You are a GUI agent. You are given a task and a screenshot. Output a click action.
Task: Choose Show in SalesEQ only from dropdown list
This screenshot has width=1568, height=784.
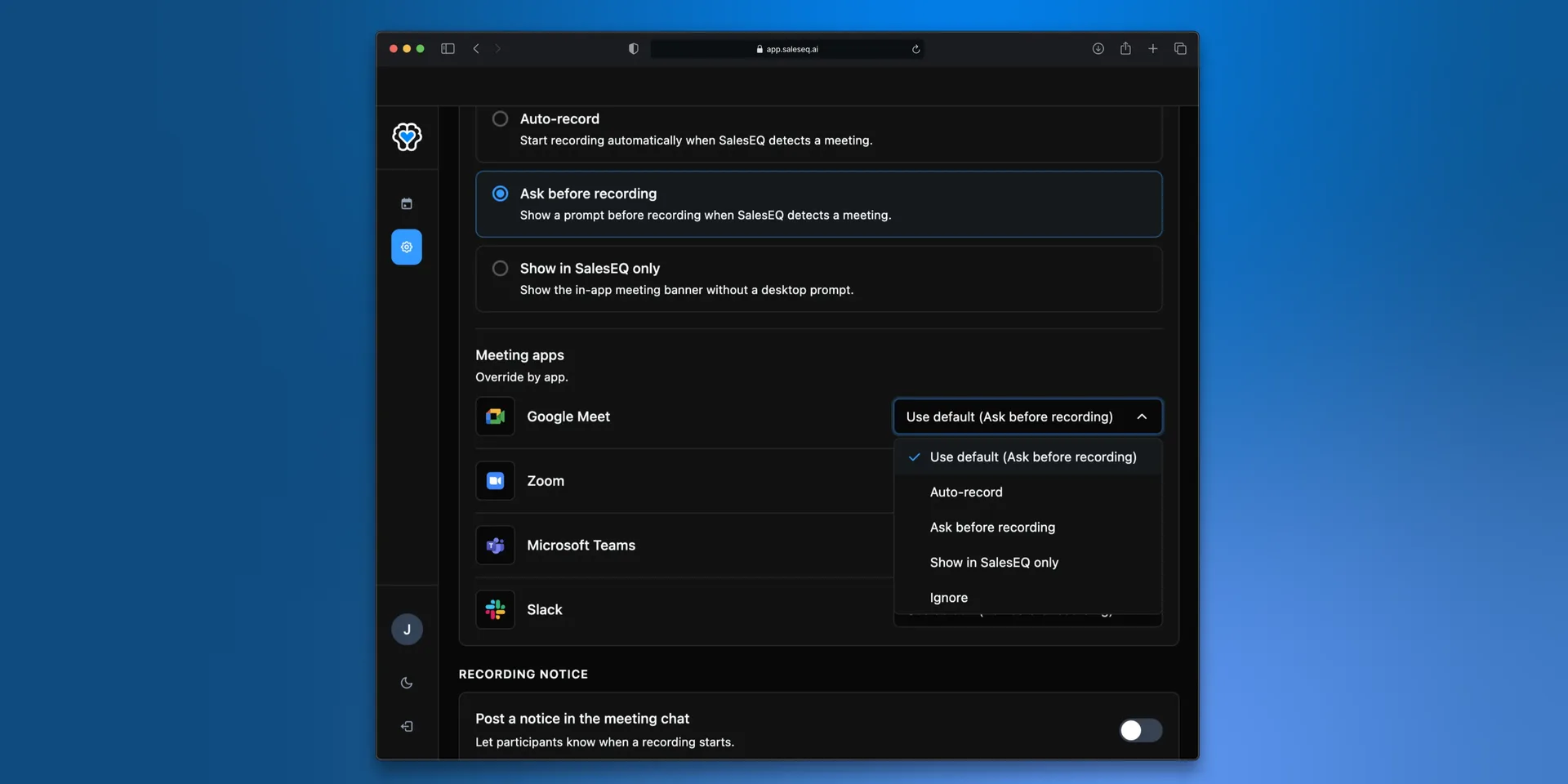[x=1027, y=563]
